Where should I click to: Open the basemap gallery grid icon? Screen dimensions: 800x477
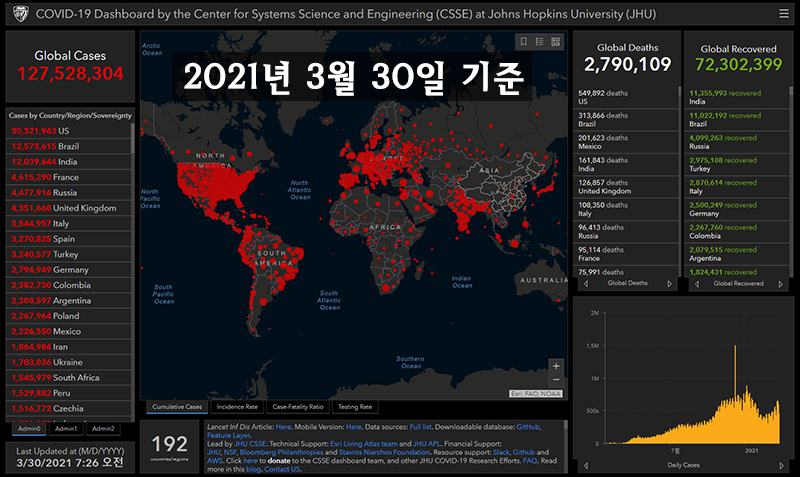556,42
